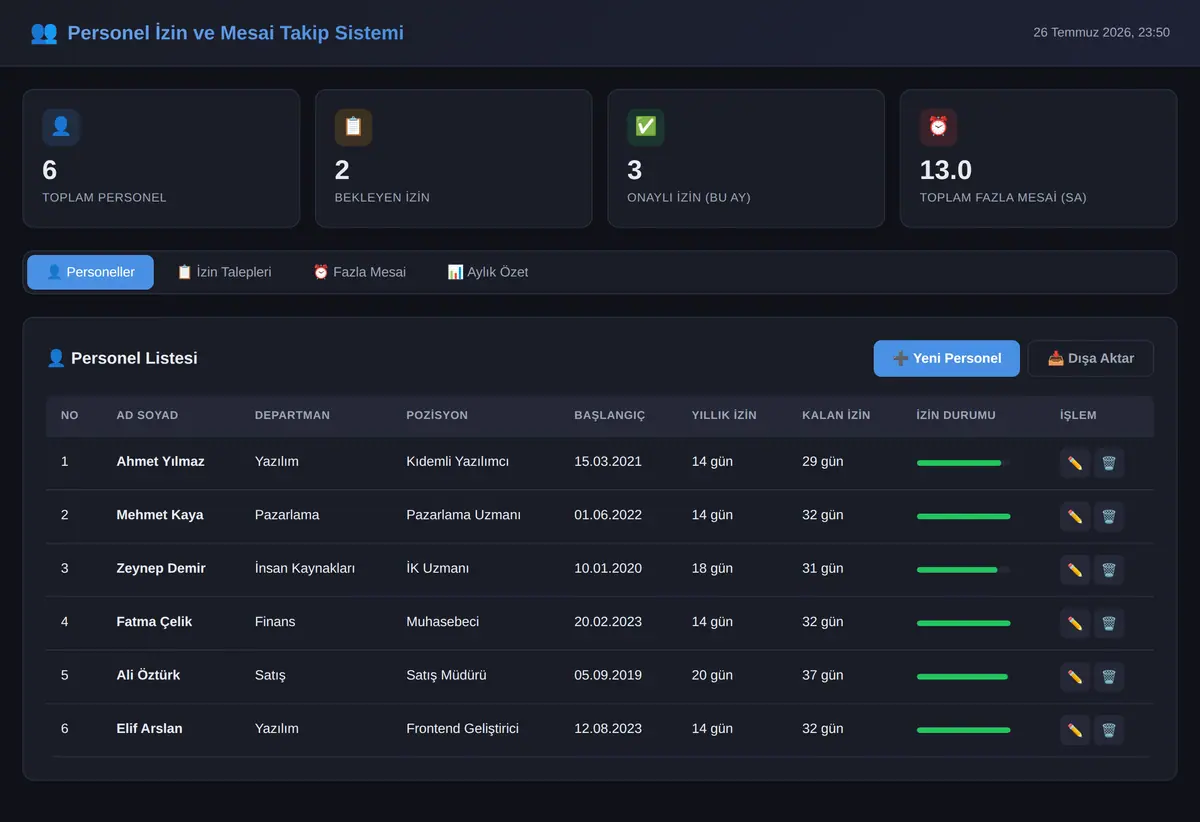Delete Zeynep Demir using trash icon
The height and width of the screenshot is (822, 1200).
click(1109, 570)
